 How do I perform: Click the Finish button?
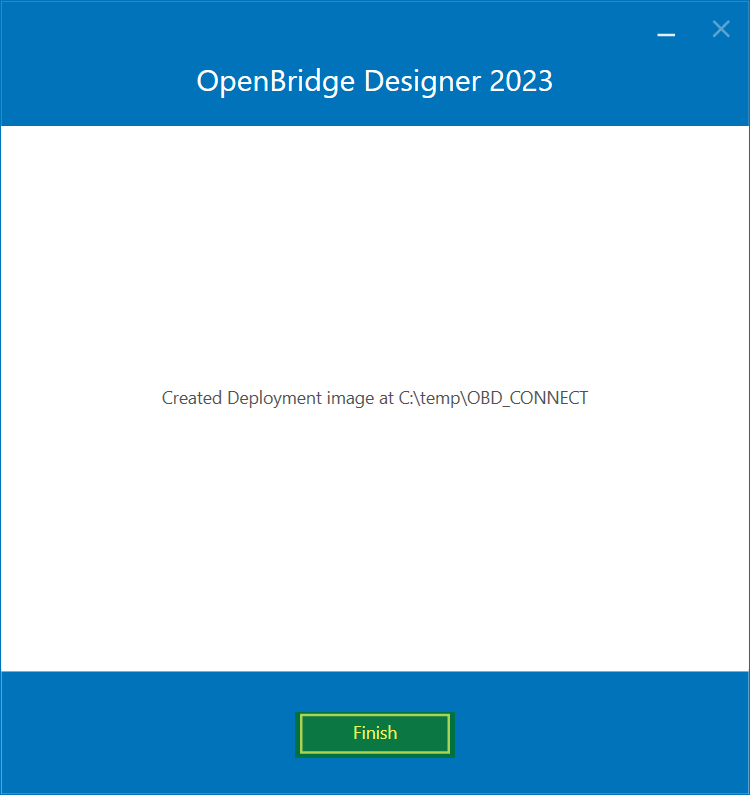click(375, 734)
